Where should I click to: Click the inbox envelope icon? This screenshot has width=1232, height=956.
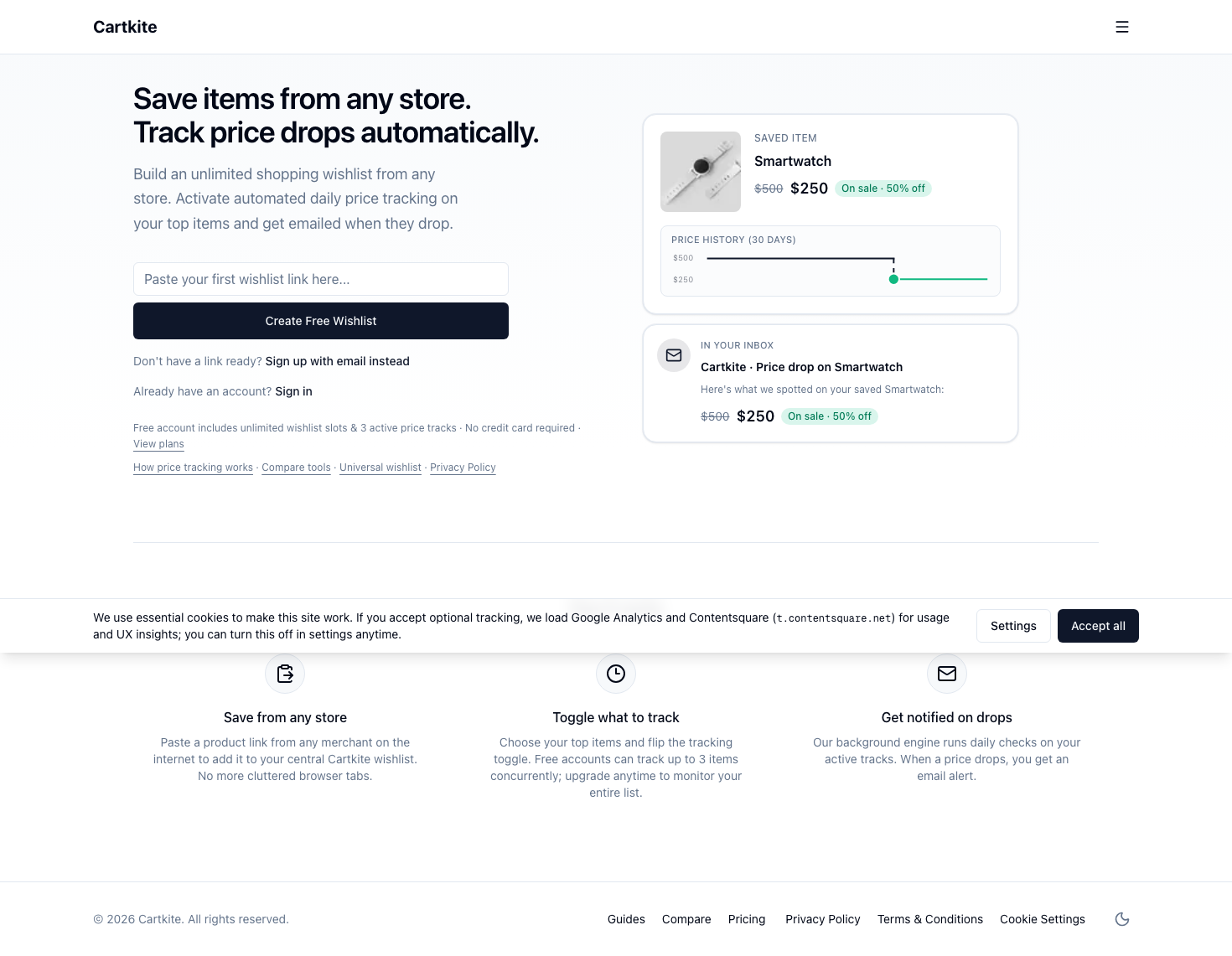pos(674,355)
